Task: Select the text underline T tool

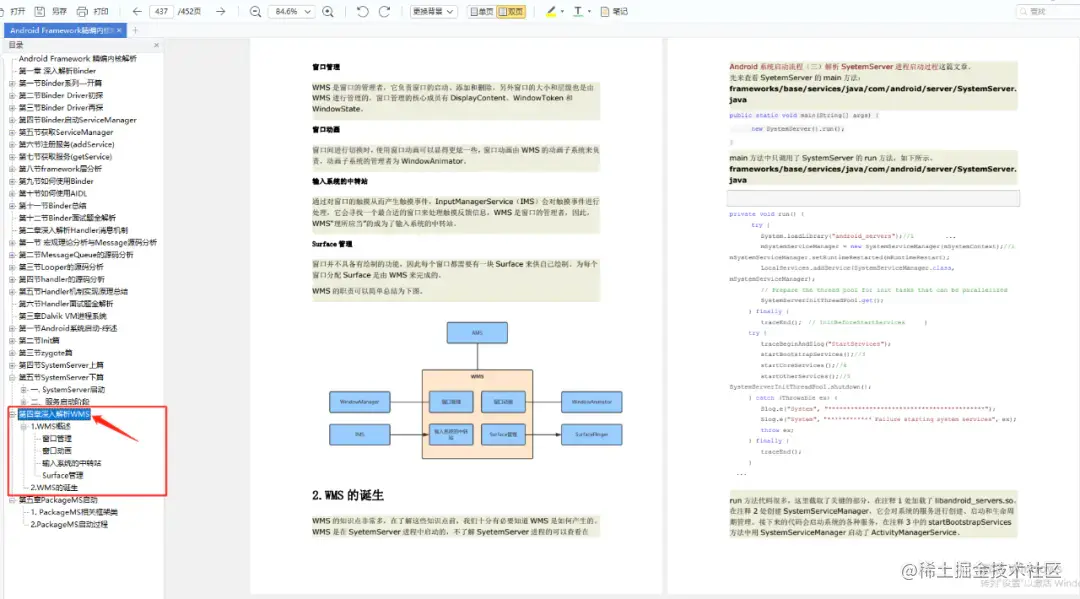Action: 578,12
